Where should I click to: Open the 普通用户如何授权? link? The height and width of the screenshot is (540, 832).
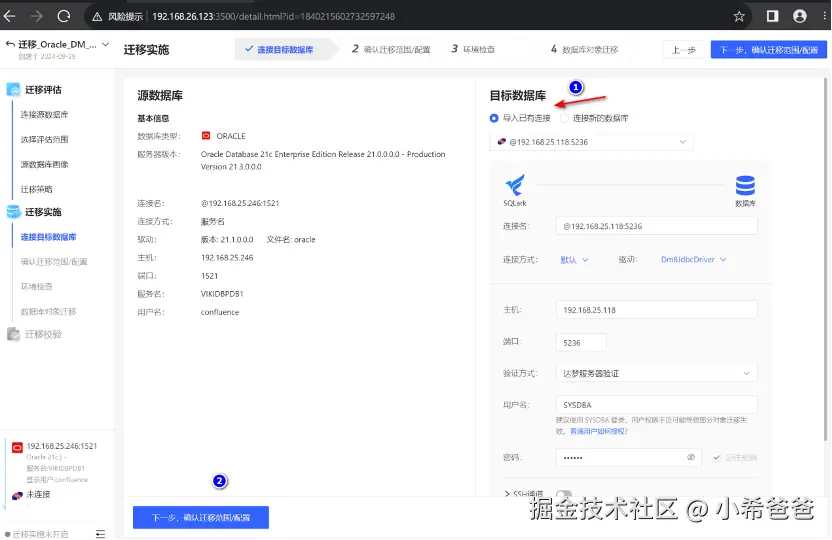(599, 431)
